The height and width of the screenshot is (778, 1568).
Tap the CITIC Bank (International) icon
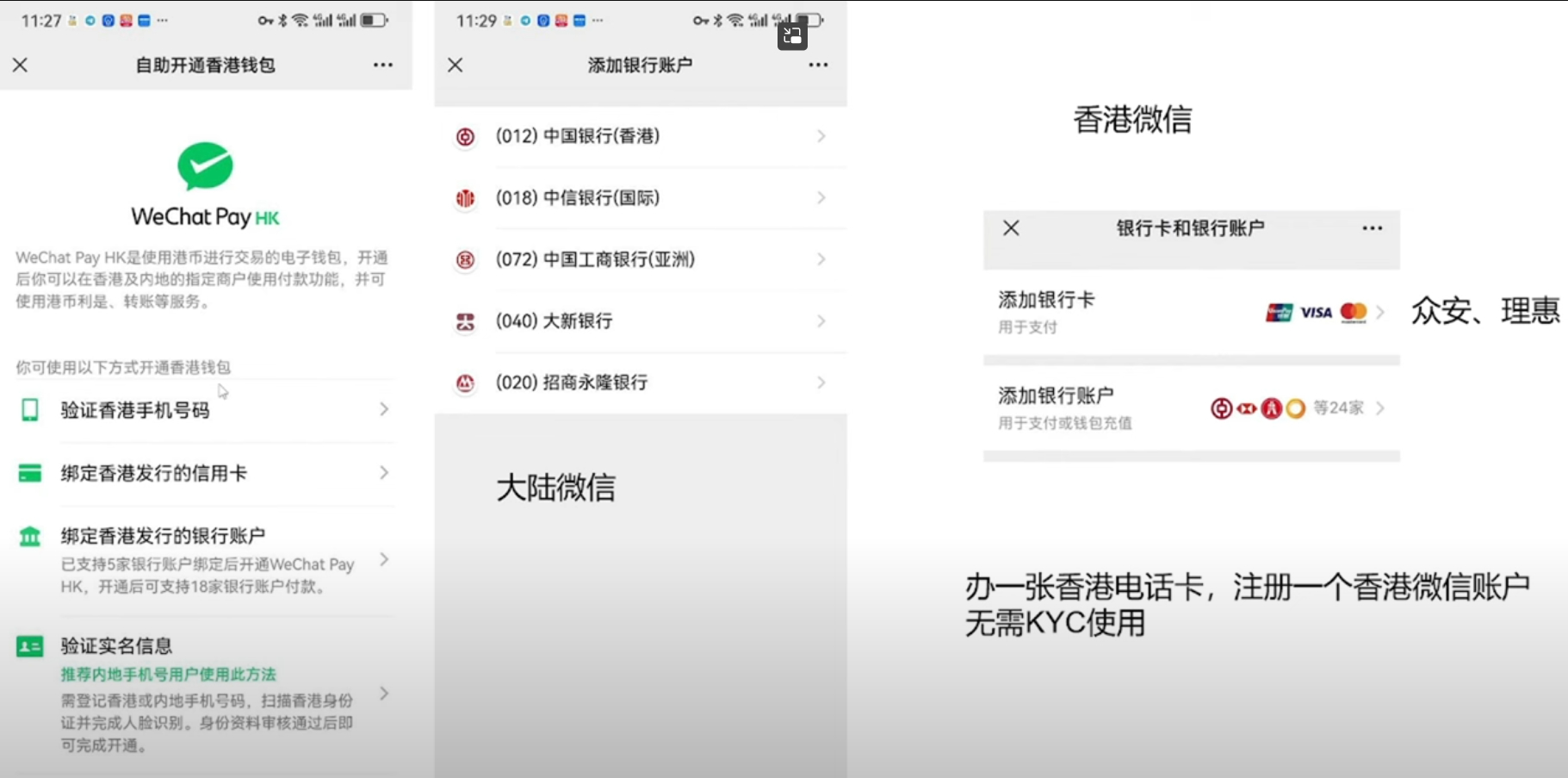pos(465,198)
